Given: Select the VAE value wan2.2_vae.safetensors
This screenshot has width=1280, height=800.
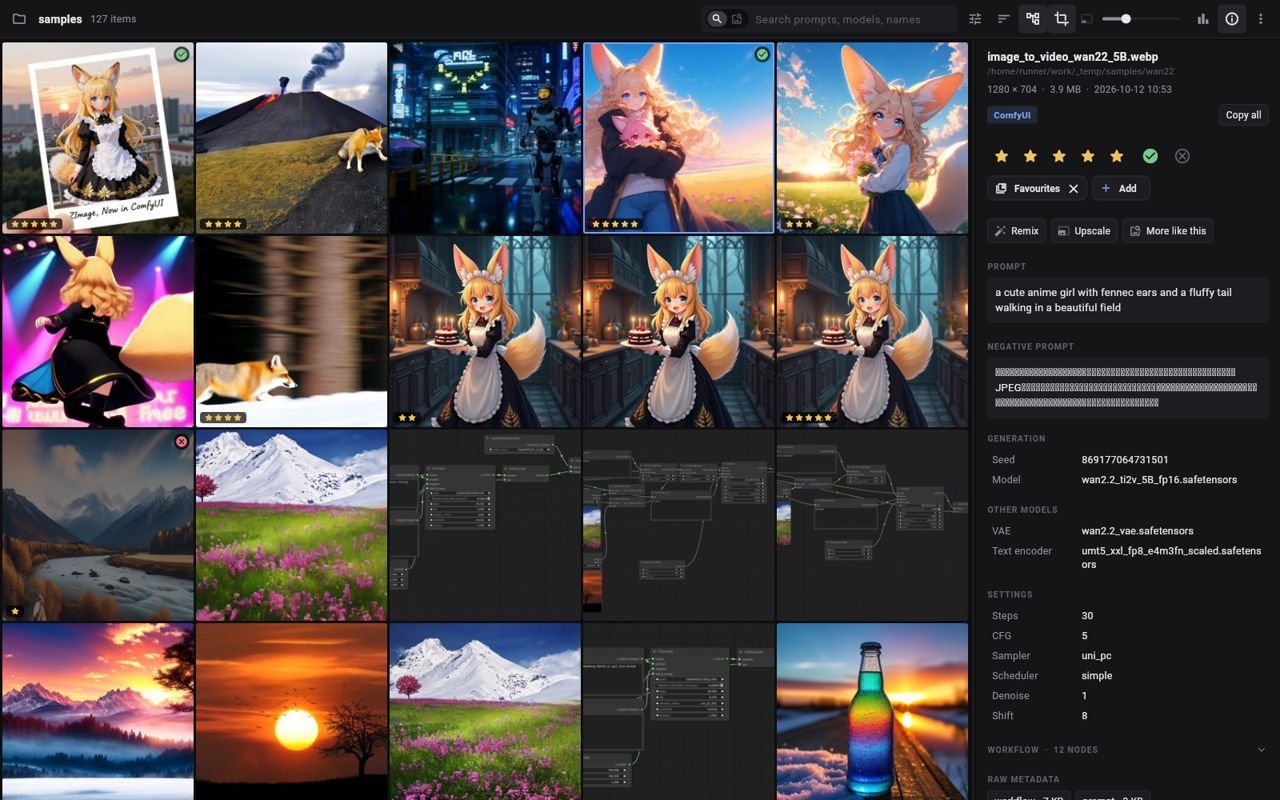Looking at the screenshot, I should (x=1137, y=531).
